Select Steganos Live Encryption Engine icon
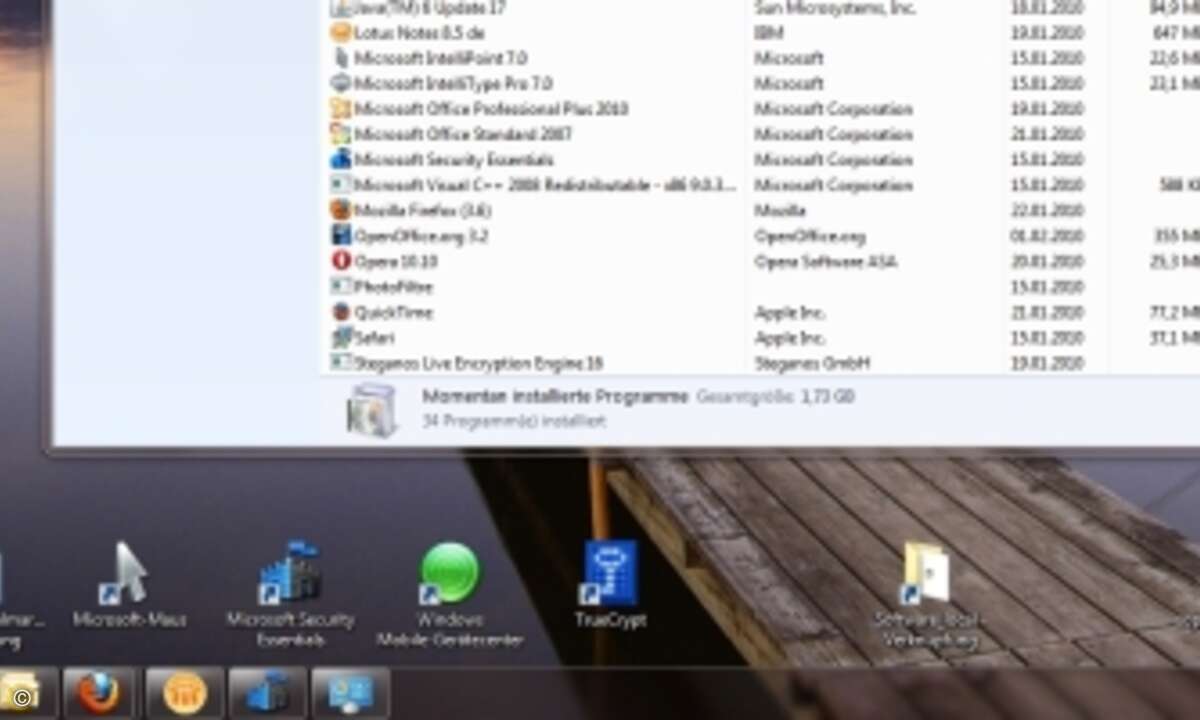Image resolution: width=1200 pixels, height=720 pixels. 341,363
